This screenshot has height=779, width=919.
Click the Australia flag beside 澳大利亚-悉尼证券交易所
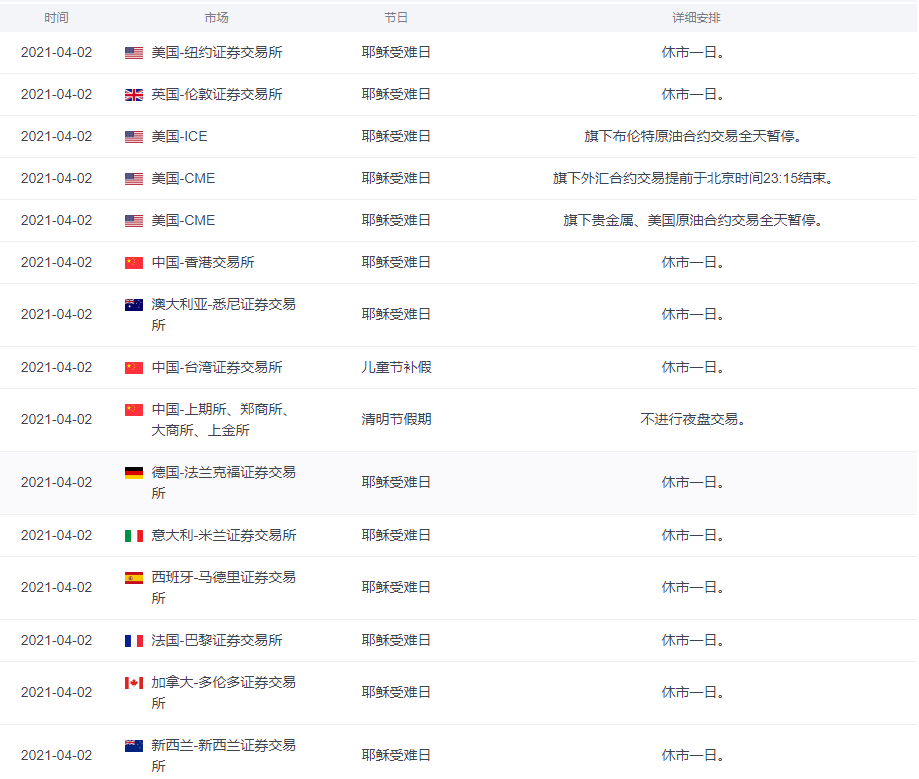[134, 305]
